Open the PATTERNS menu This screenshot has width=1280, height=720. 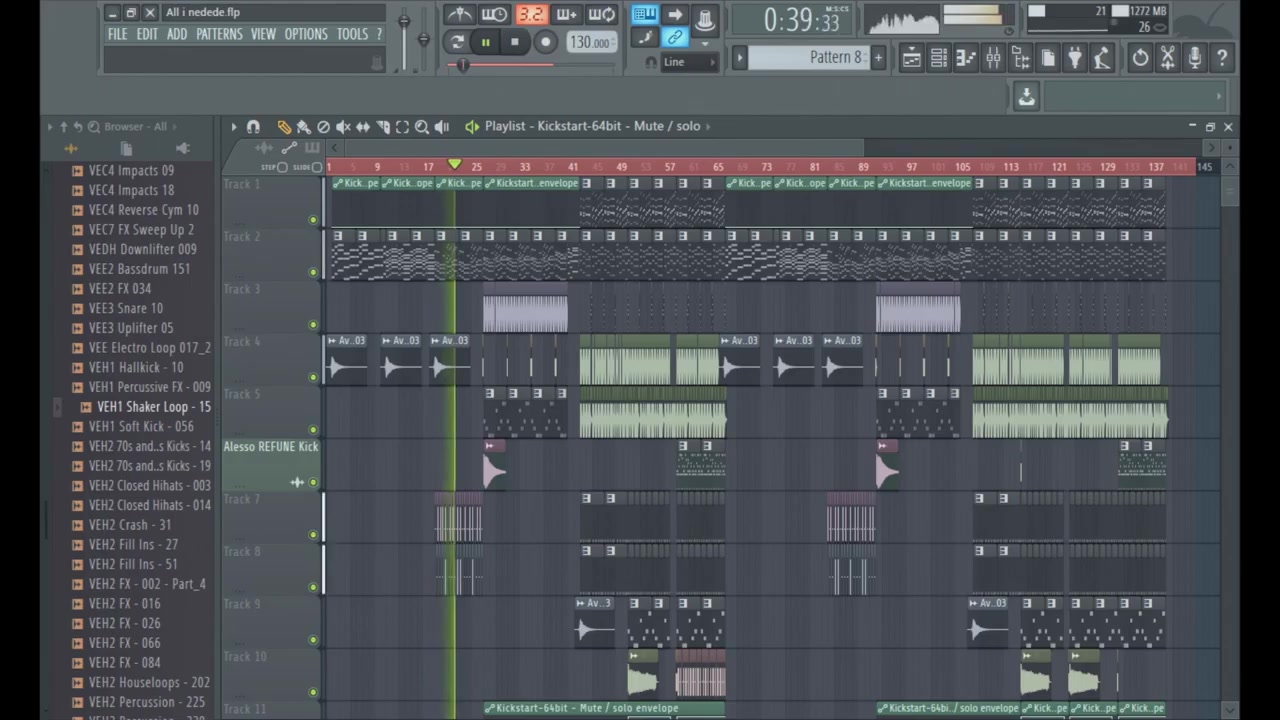(x=219, y=34)
